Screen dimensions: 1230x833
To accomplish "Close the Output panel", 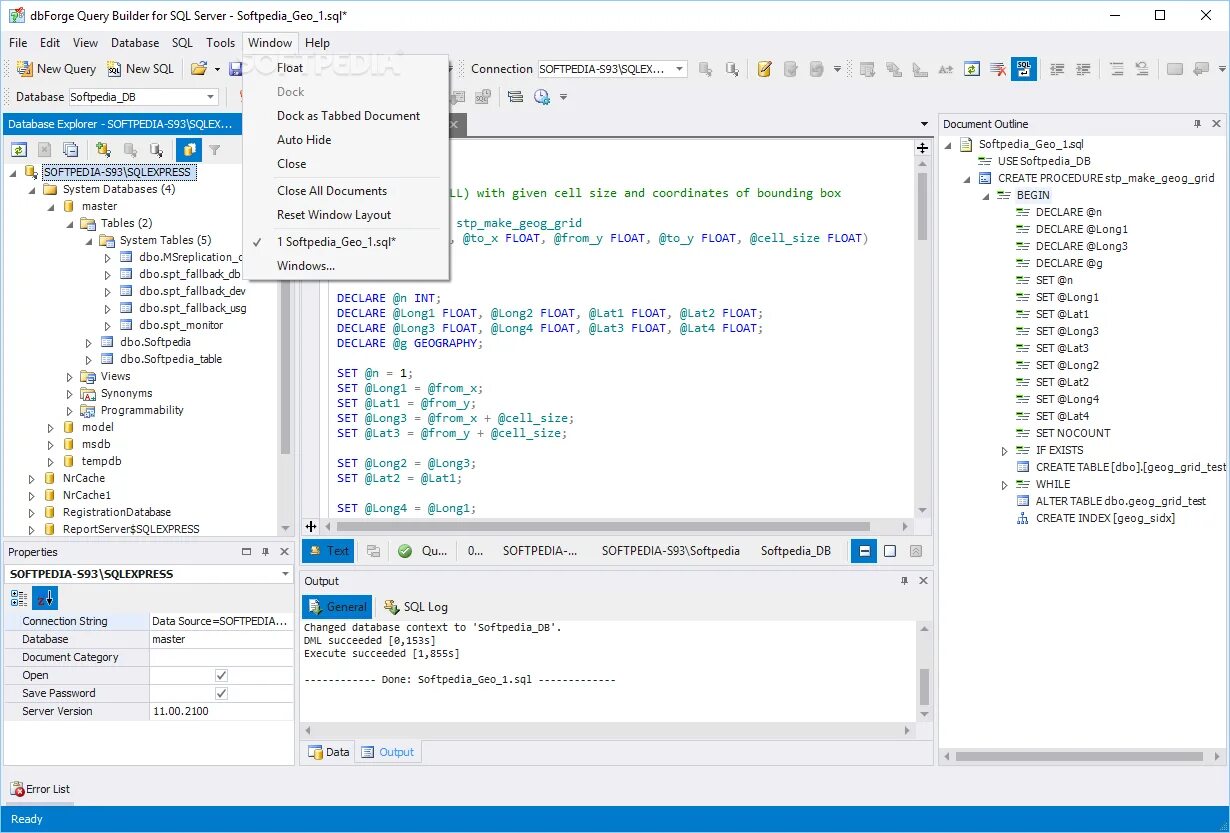I will pos(924,581).
